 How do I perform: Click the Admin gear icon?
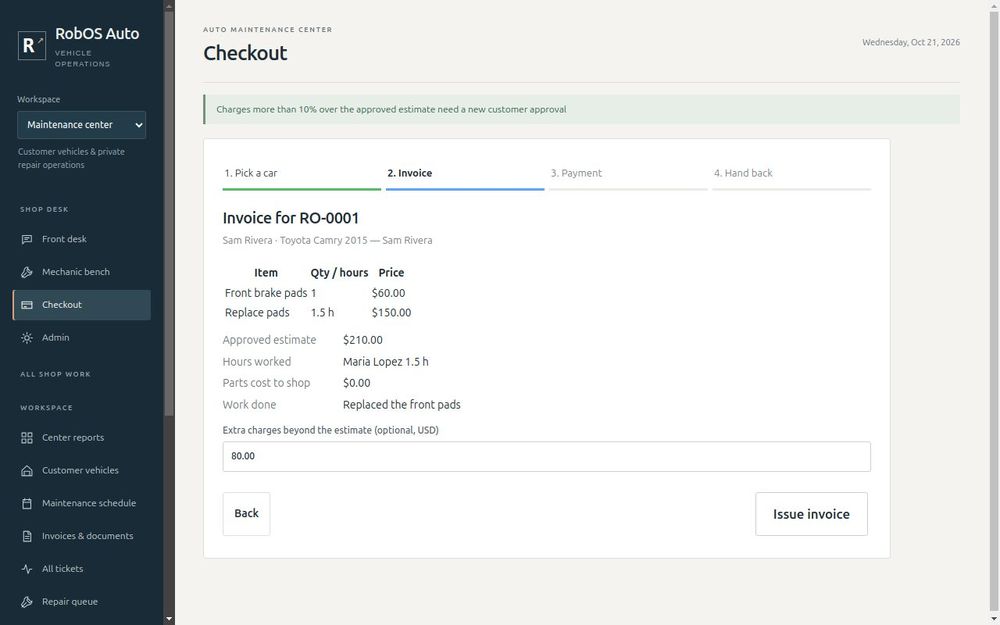[x=27, y=338]
